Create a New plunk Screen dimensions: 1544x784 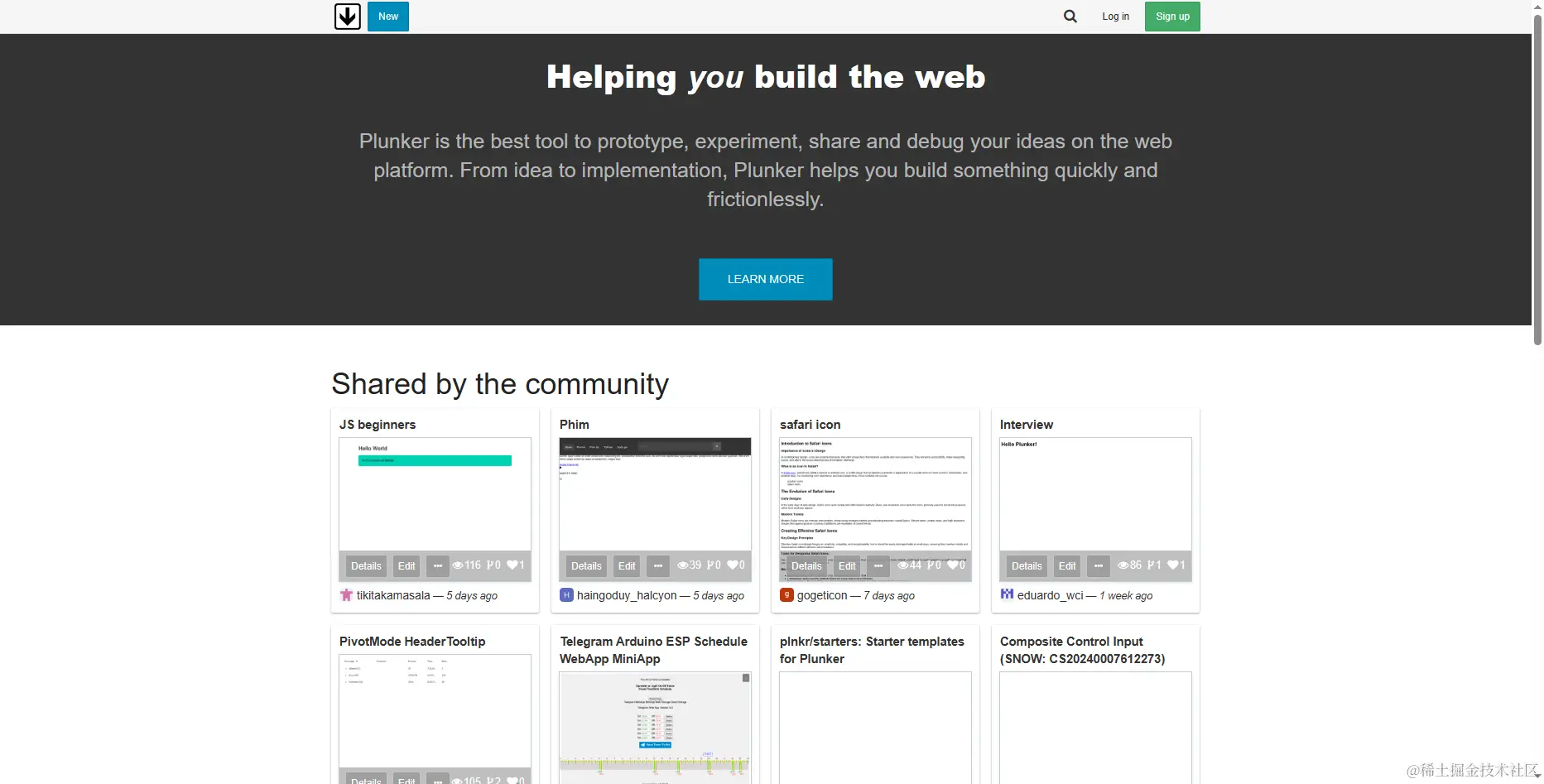[x=388, y=17]
